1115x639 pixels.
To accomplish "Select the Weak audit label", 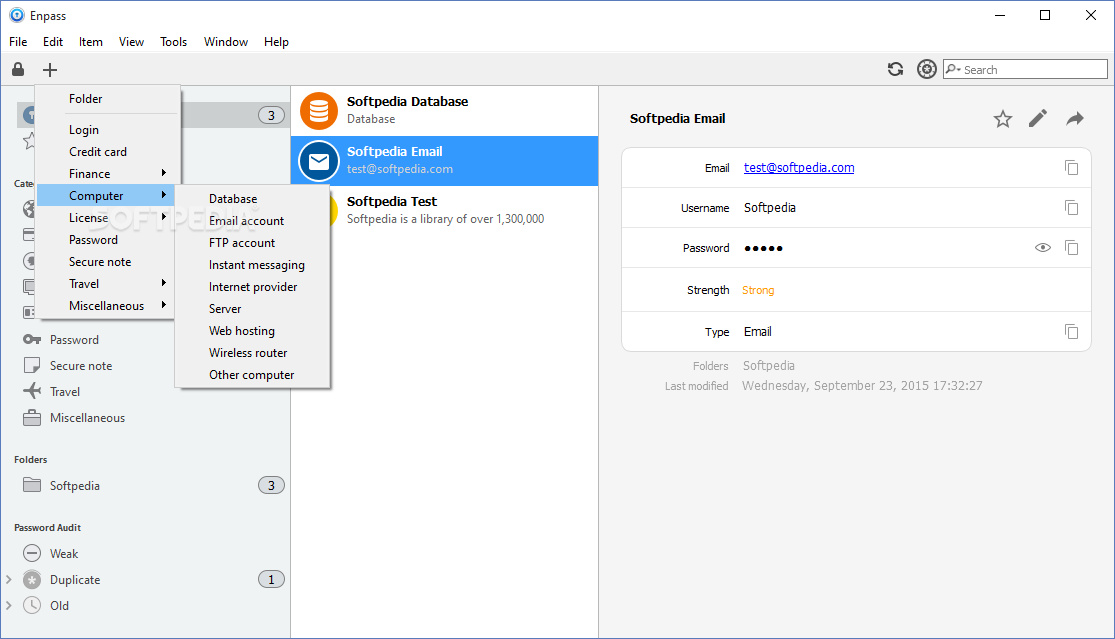I will click(64, 554).
